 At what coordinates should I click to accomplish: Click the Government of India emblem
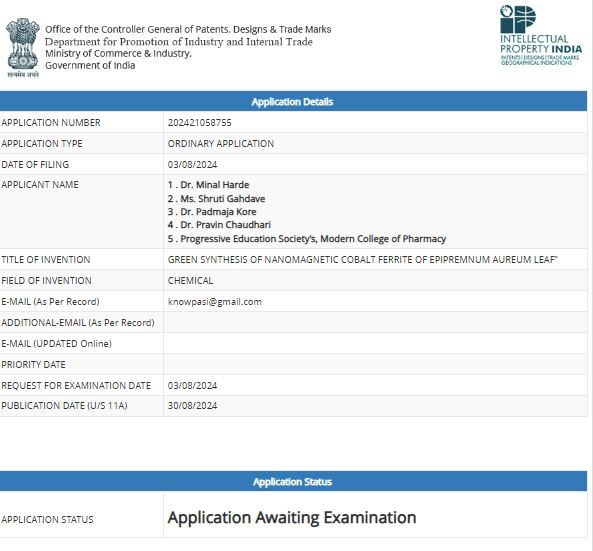coord(23,47)
